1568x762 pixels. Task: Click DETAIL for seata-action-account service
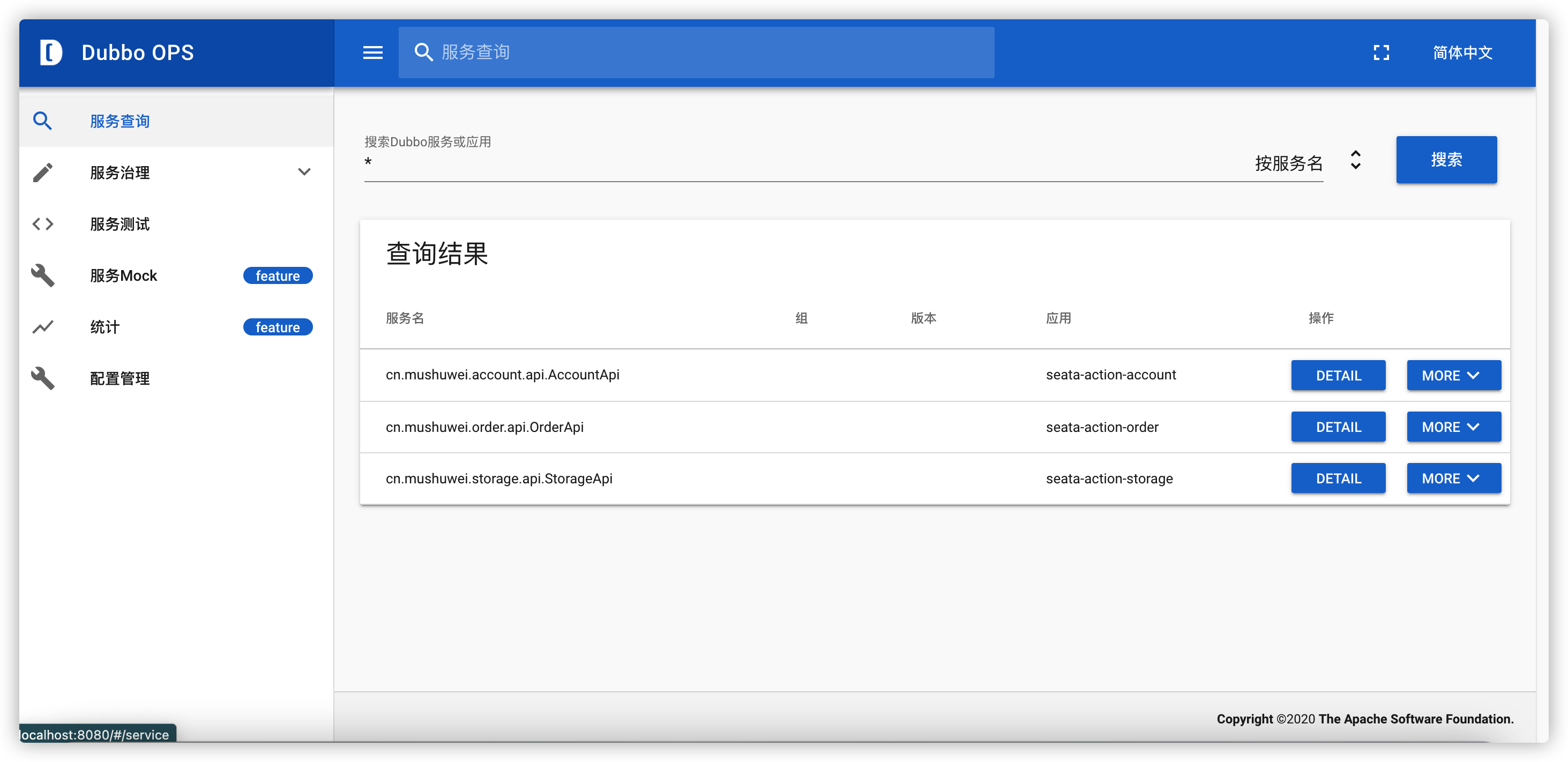coord(1338,375)
